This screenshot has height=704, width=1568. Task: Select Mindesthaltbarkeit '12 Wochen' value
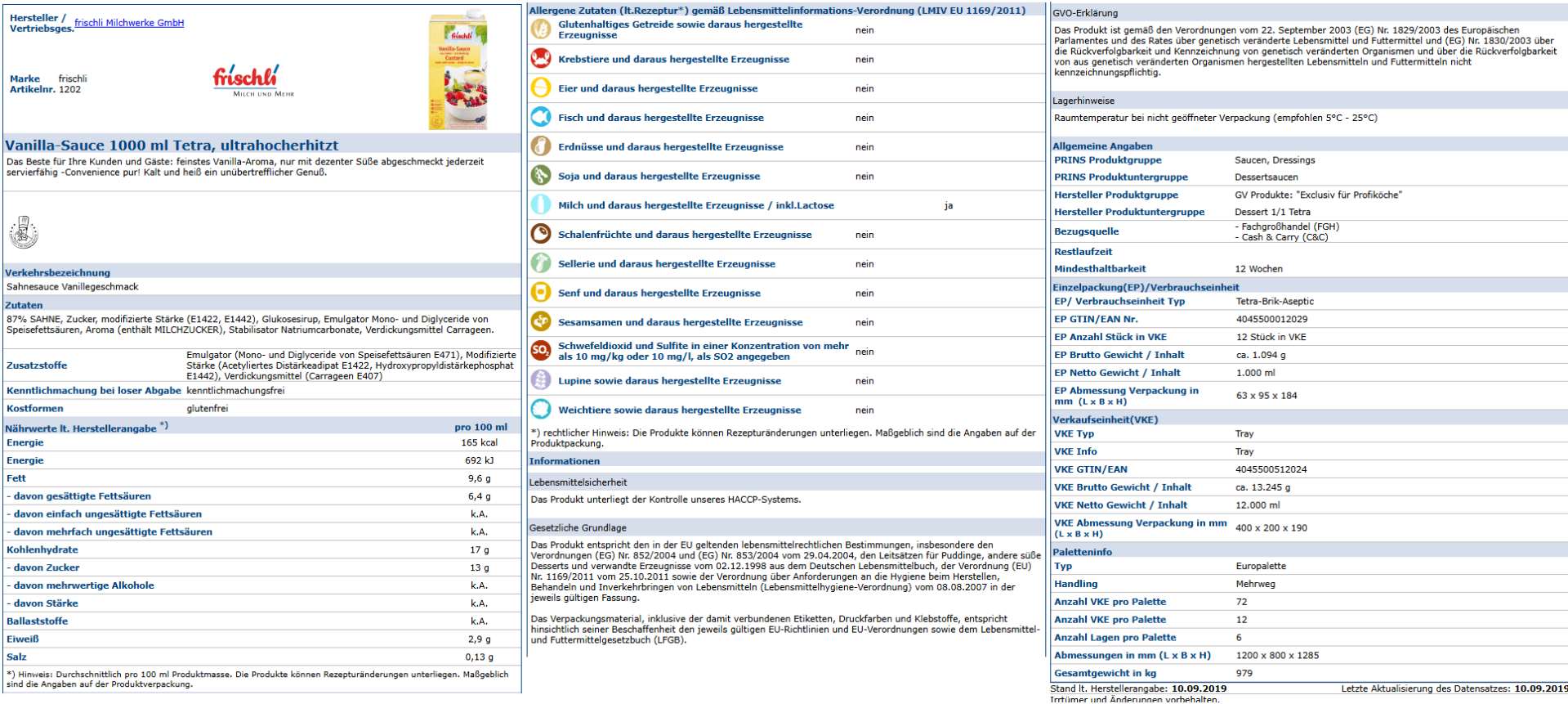point(1258,269)
